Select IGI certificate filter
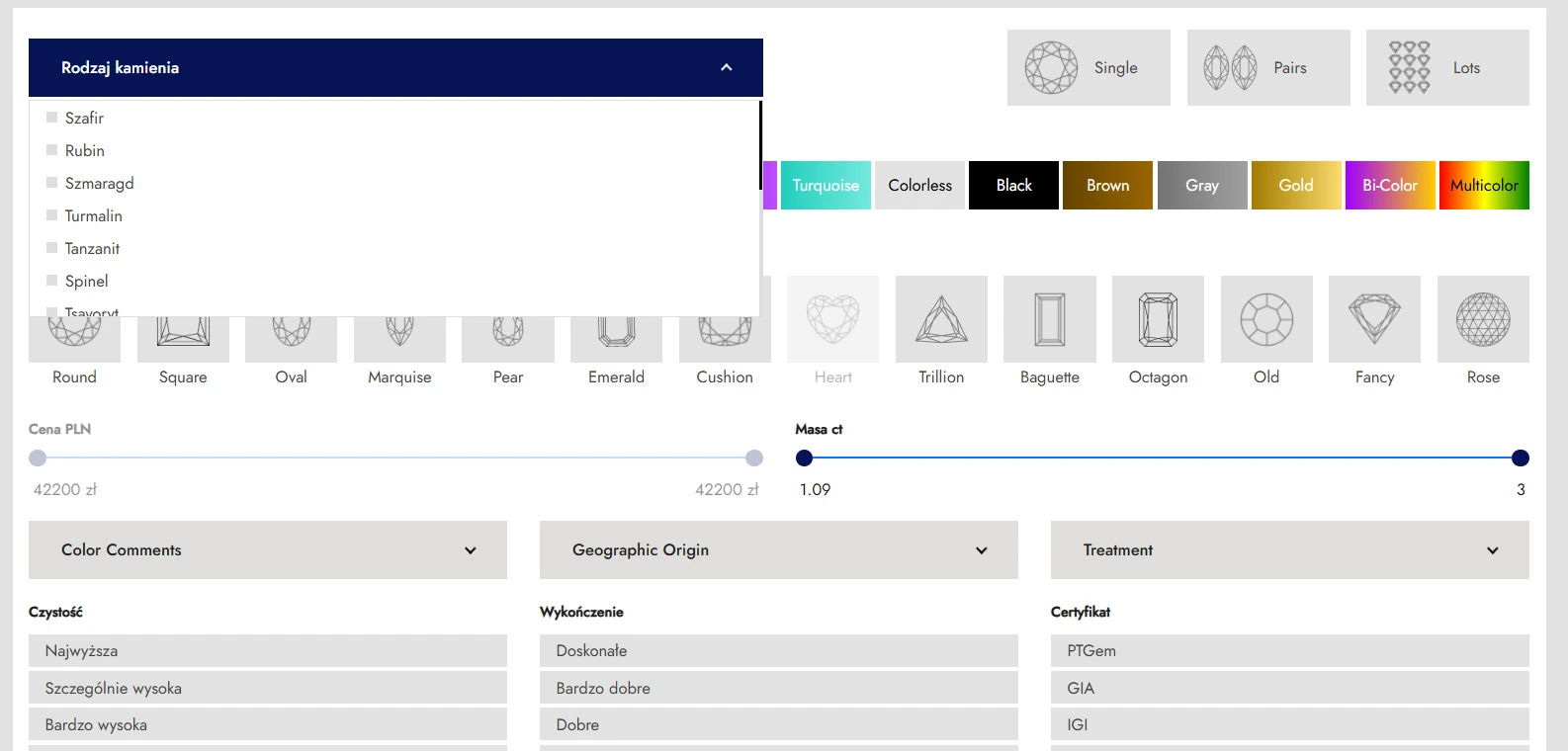1568x751 pixels. [1290, 724]
